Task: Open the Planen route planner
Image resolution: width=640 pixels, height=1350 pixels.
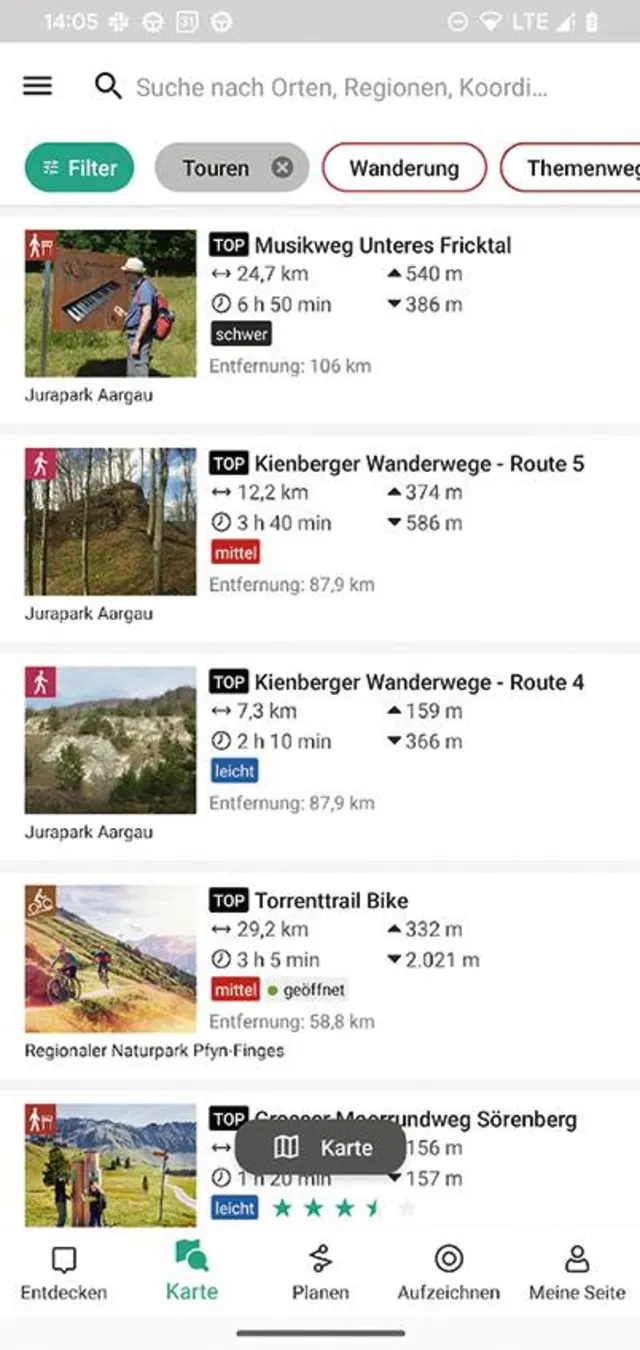Action: [320, 1272]
